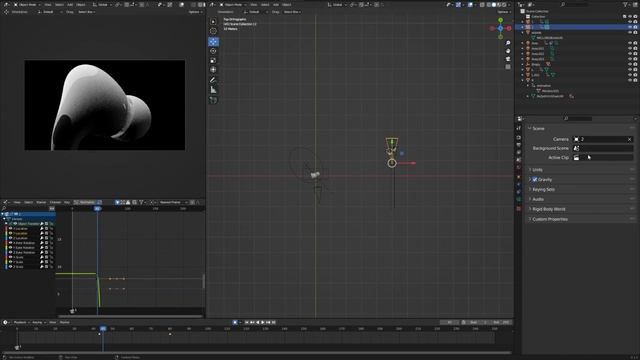
Task: Click the Active Clip field icon
Action: [x=576, y=158]
